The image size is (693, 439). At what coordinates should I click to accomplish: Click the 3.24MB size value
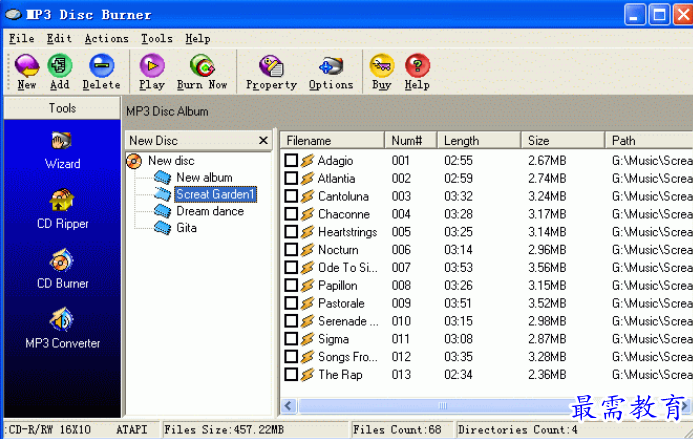pos(547,196)
